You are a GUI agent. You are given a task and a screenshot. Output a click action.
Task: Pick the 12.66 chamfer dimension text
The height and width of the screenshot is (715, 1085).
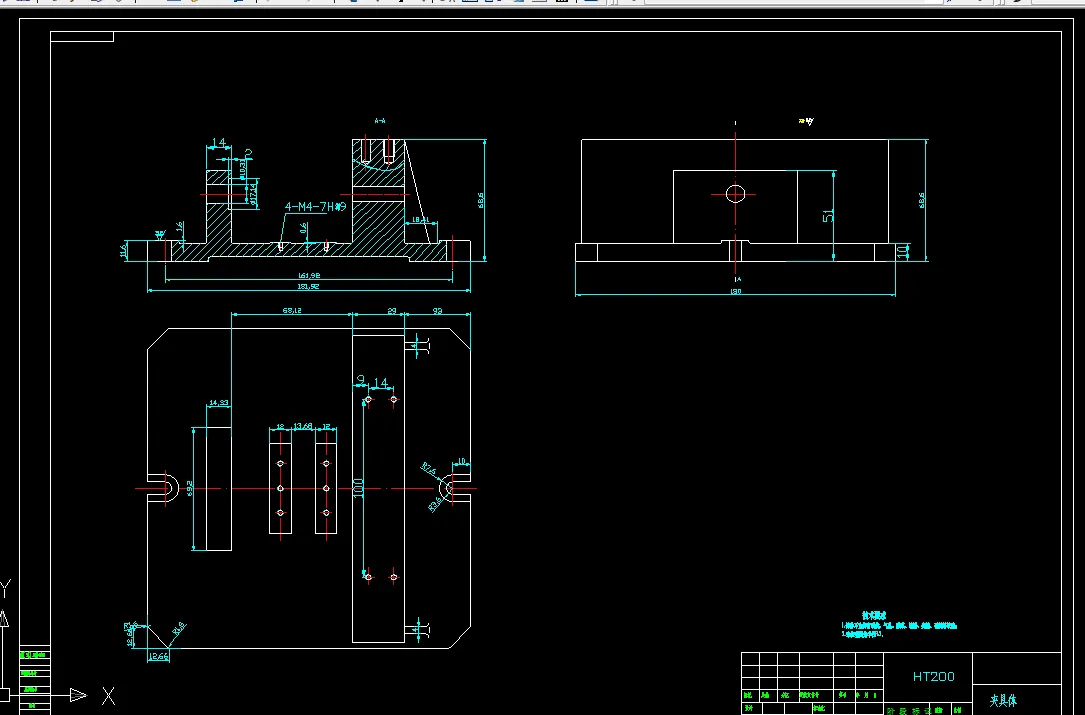158,656
